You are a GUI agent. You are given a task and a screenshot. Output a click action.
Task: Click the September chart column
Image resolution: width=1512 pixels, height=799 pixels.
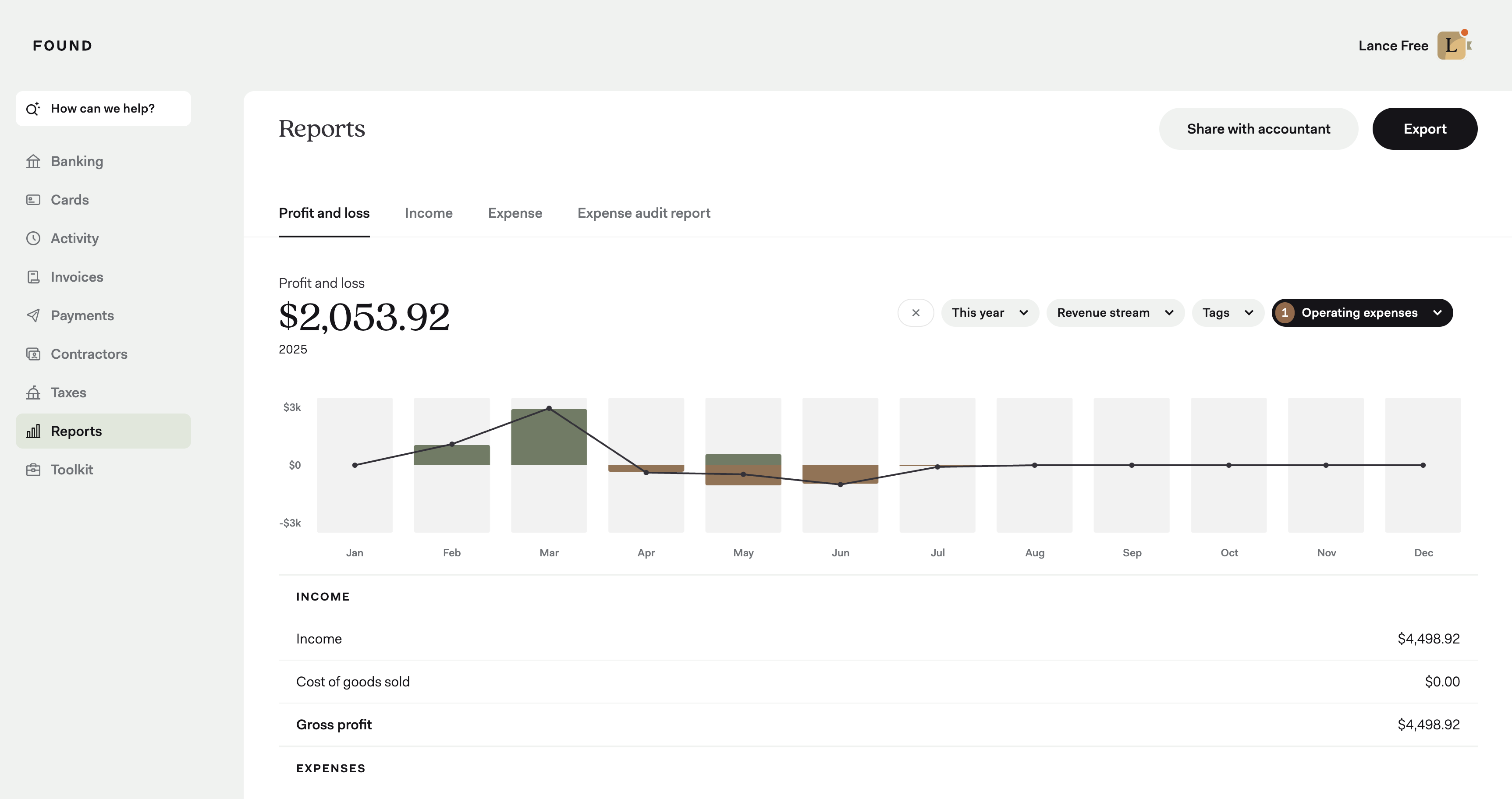click(1132, 465)
